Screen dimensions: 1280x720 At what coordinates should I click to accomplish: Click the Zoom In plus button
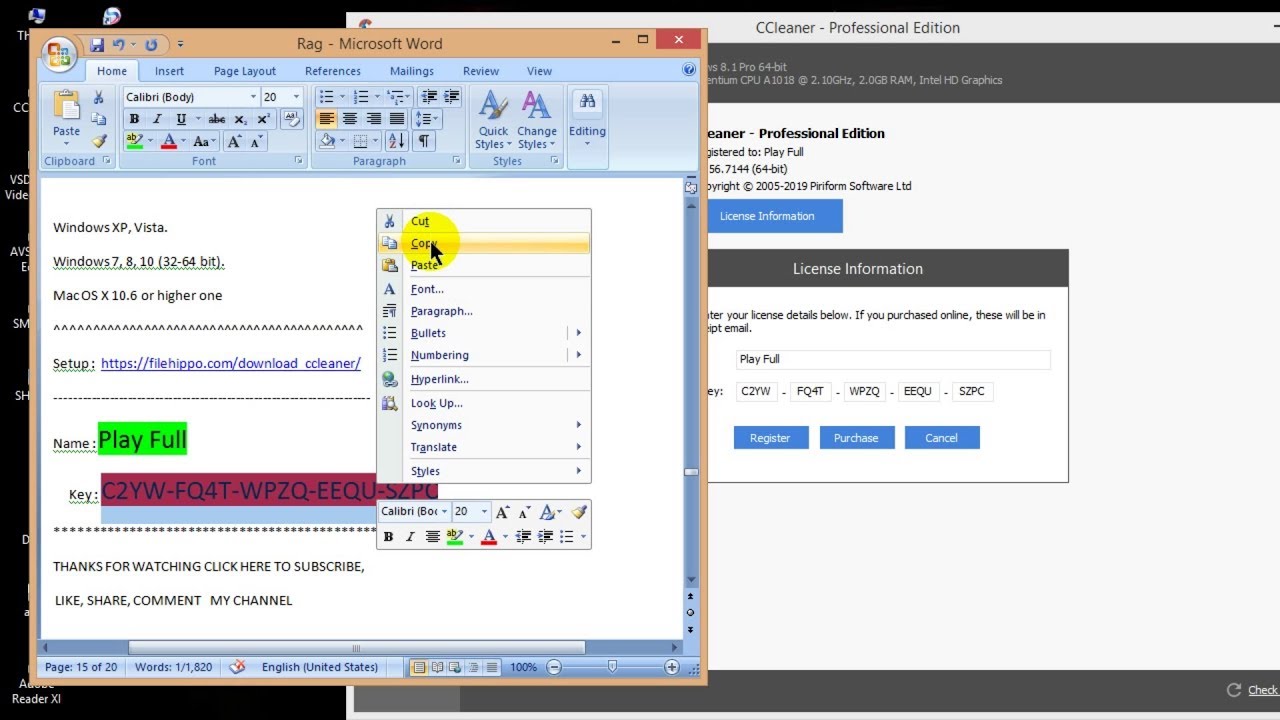[672, 667]
